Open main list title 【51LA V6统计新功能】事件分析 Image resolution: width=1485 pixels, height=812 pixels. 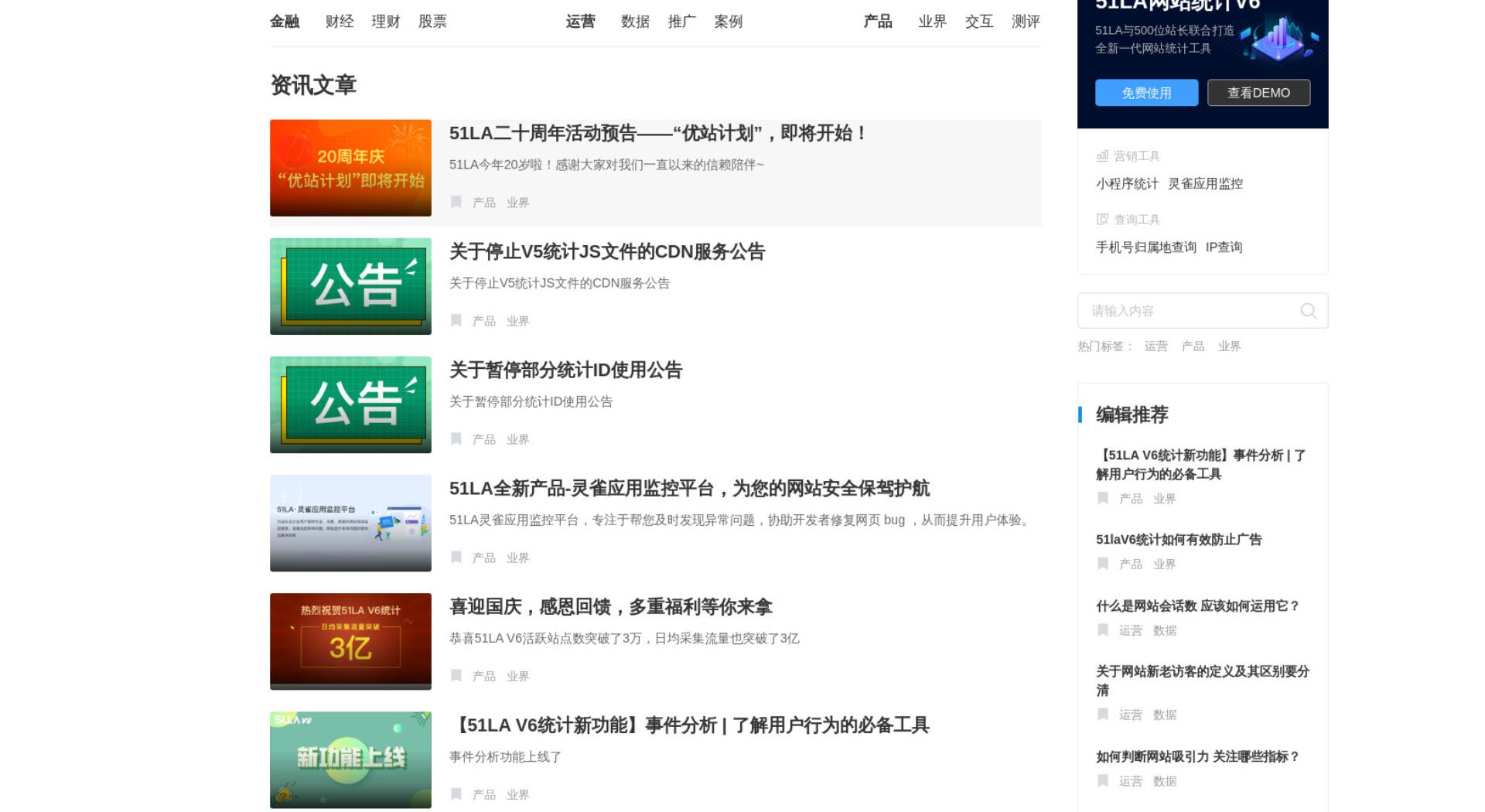click(689, 725)
